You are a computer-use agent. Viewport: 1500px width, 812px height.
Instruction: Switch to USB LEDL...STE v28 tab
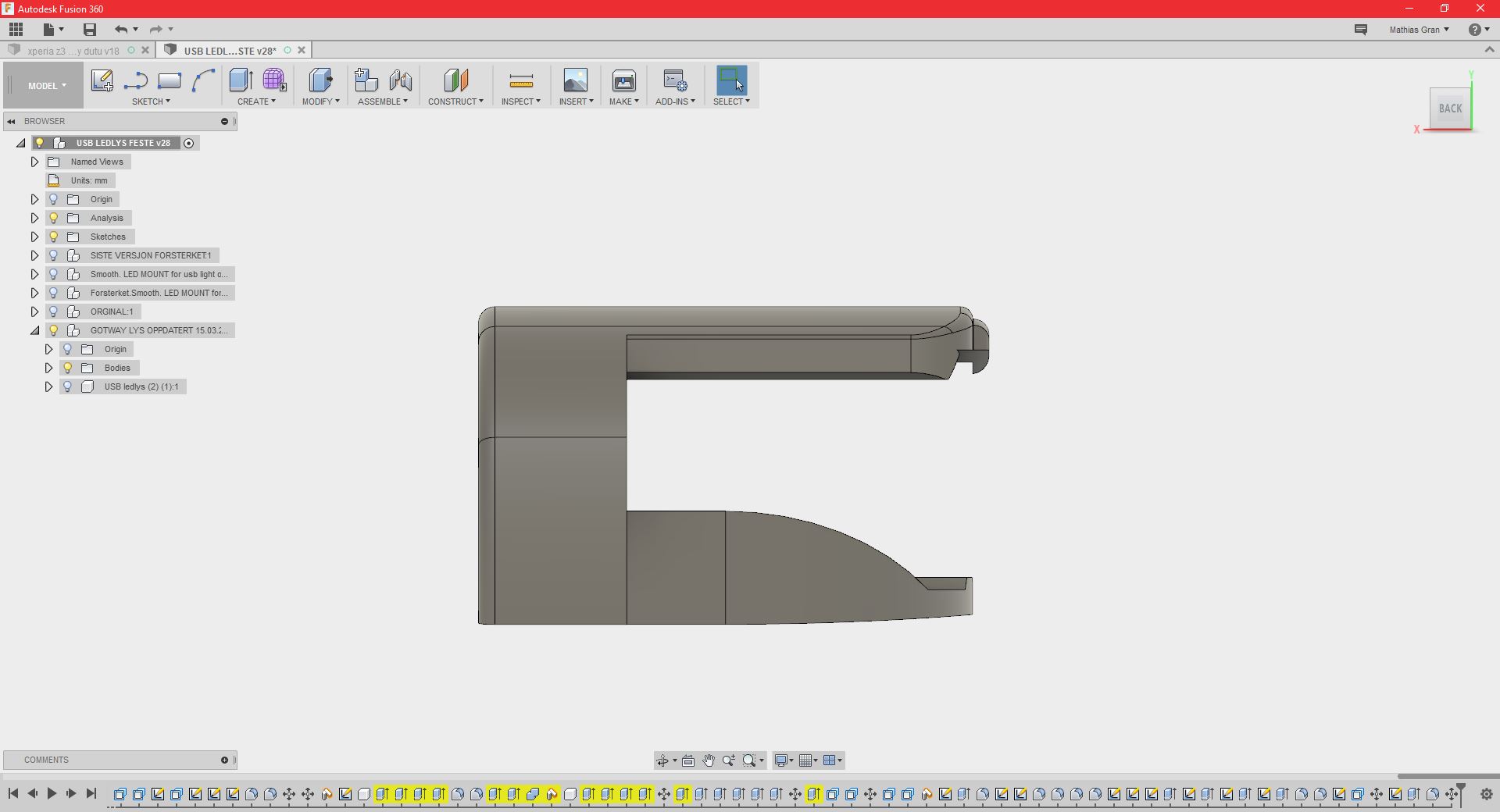230,51
